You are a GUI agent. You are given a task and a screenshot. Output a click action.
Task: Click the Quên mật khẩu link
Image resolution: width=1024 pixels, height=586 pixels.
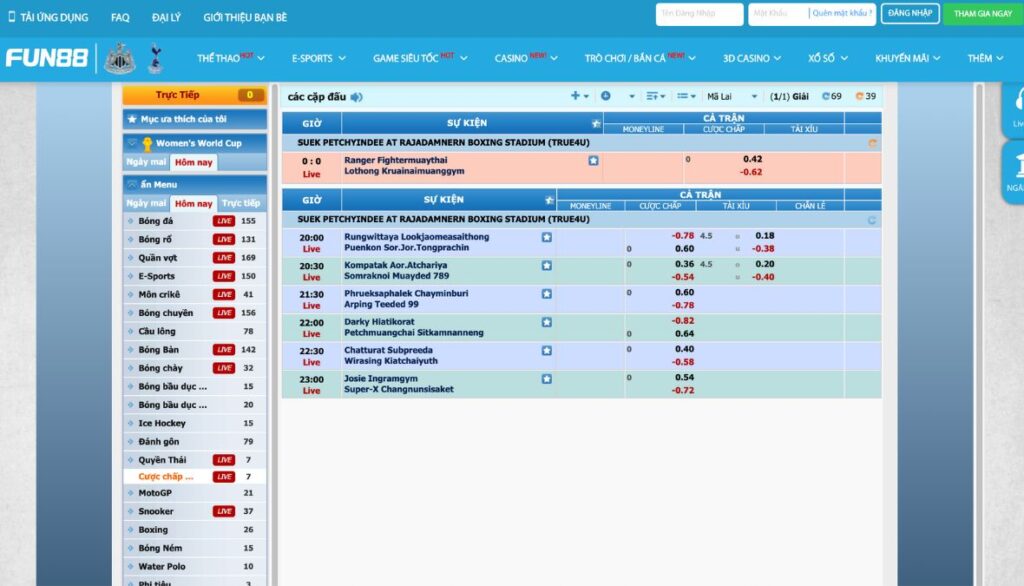[x=842, y=13]
